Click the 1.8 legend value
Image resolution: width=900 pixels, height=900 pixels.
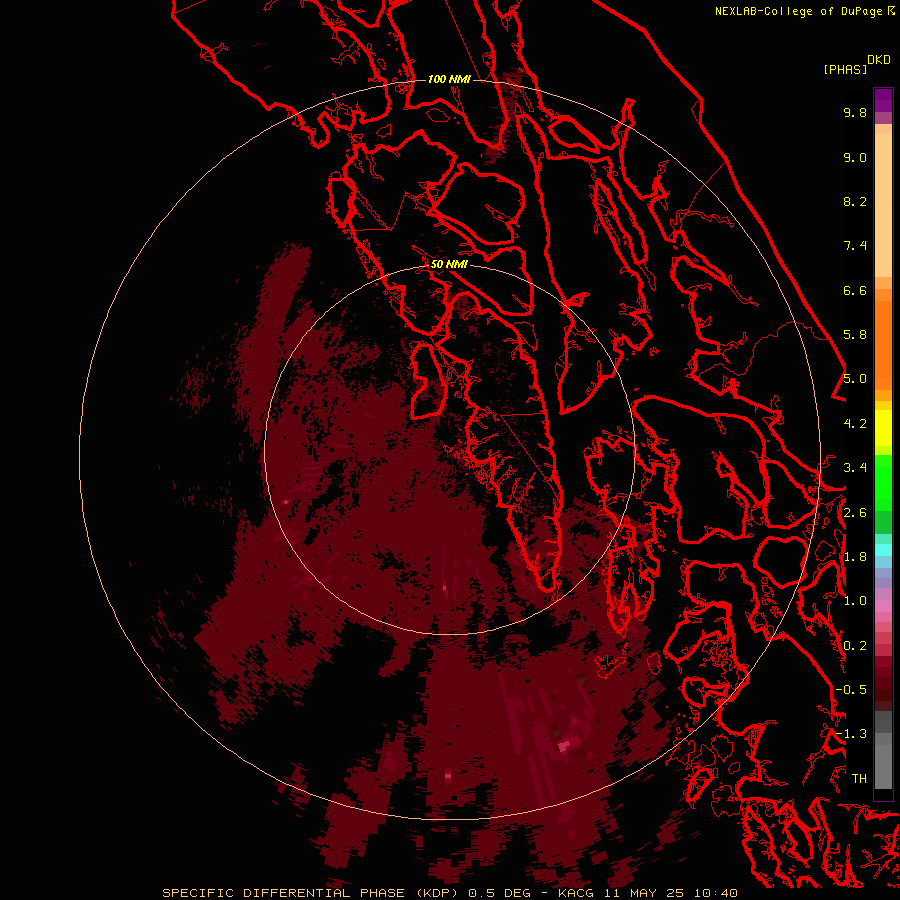(855, 557)
